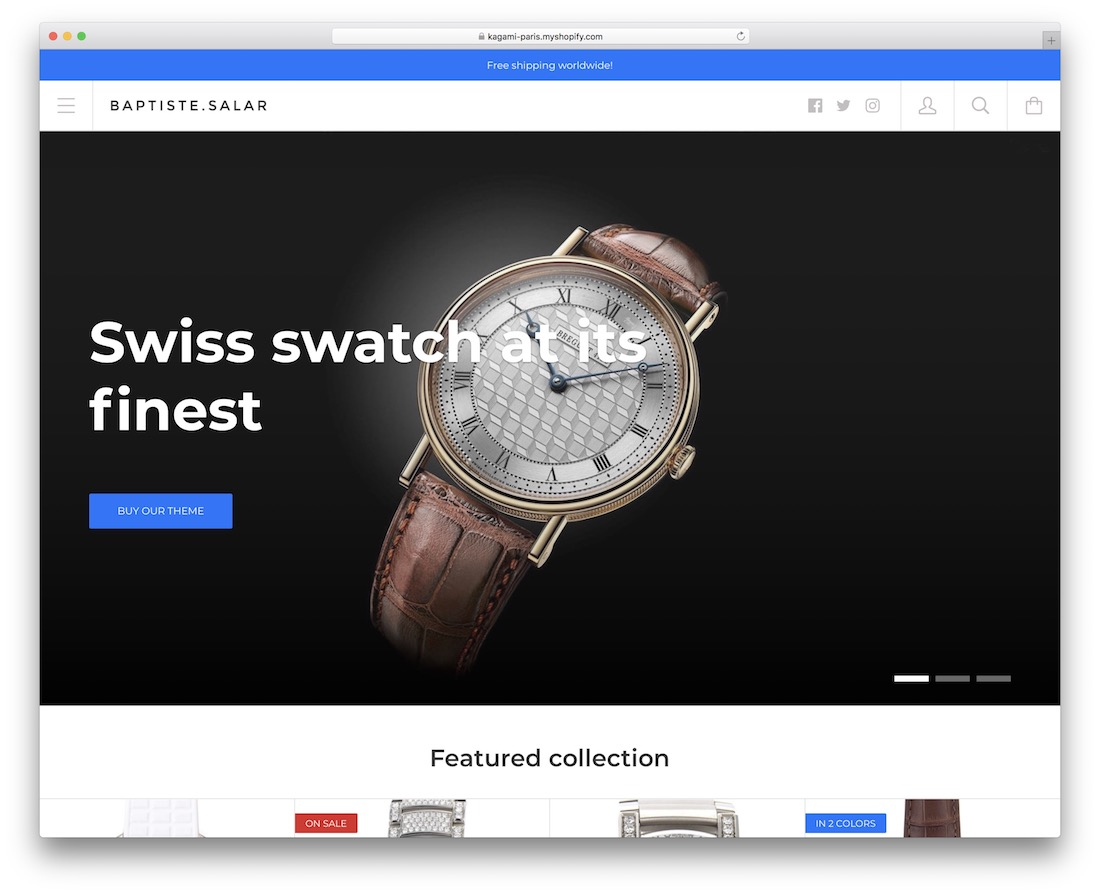Click the Featured collection heading

(549, 758)
